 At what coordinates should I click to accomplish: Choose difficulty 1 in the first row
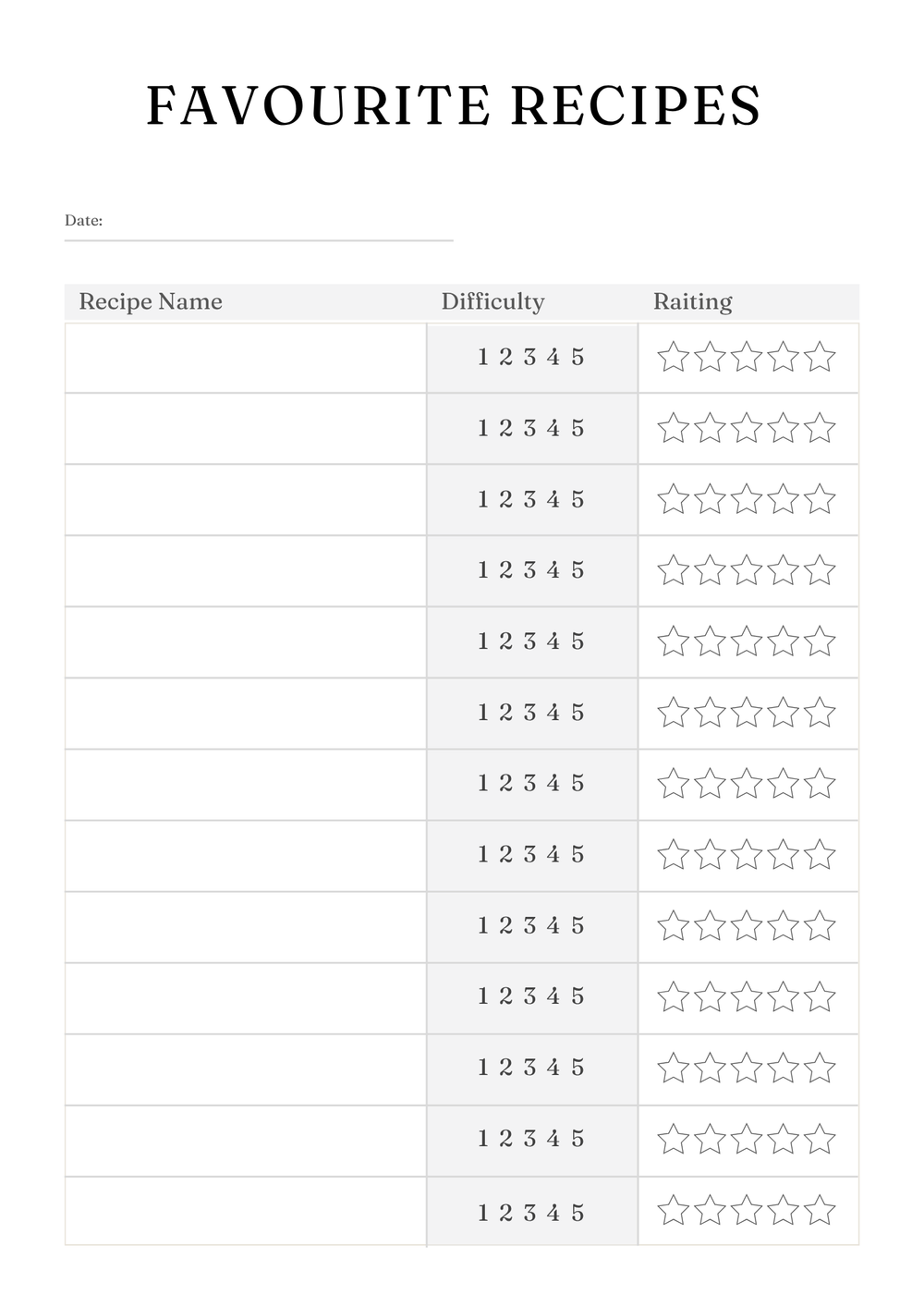click(x=482, y=357)
